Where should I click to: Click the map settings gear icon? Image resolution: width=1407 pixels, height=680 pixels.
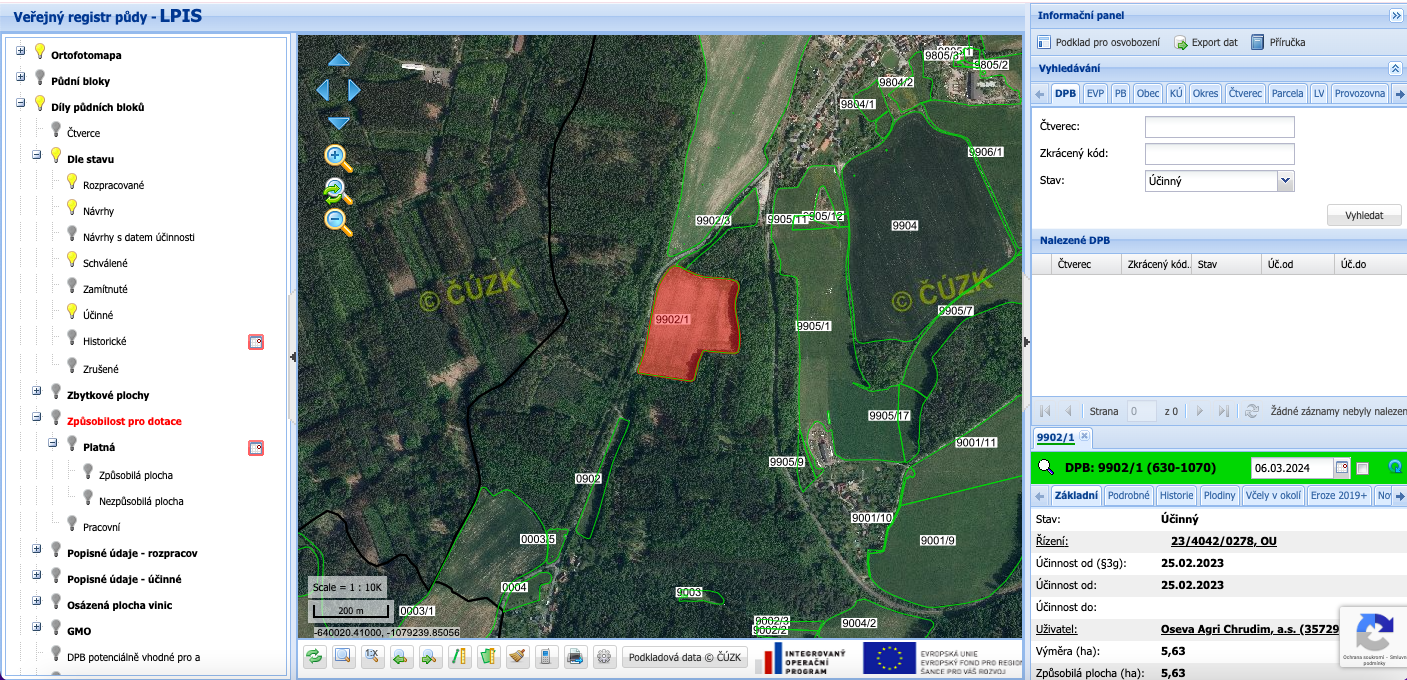604,657
